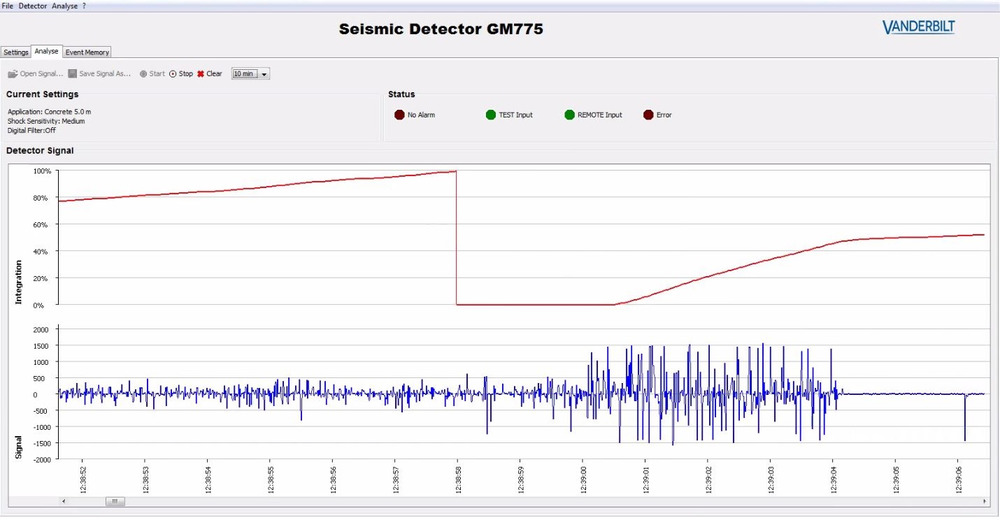This screenshot has width=1000, height=520.
Task: Expand the 10 min time range dropdown
Action: pyautogui.click(x=265, y=74)
